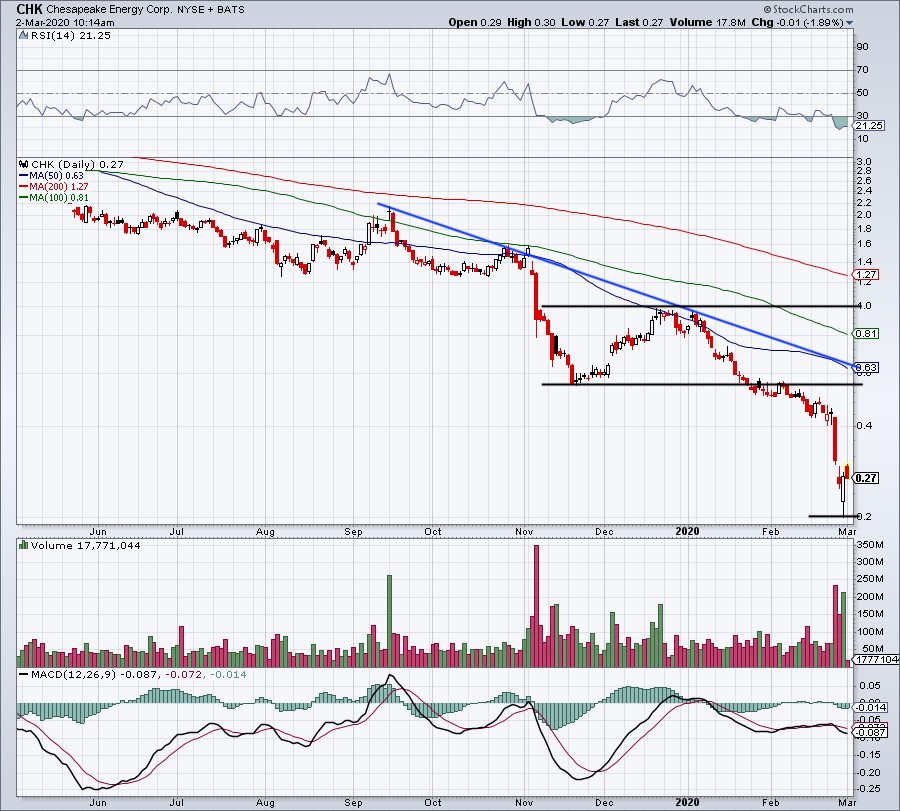Click the Nov label on price panel axis
The height and width of the screenshot is (811, 900).
point(524,531)
